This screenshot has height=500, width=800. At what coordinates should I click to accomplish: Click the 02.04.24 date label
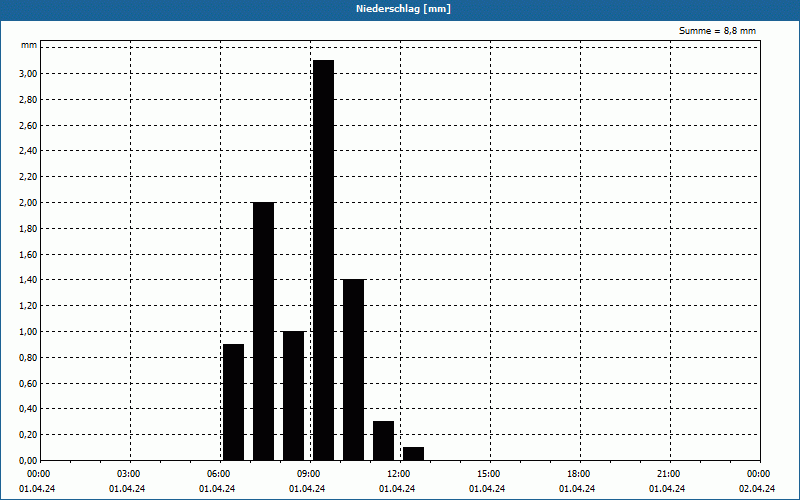click(x=757, y=489)
